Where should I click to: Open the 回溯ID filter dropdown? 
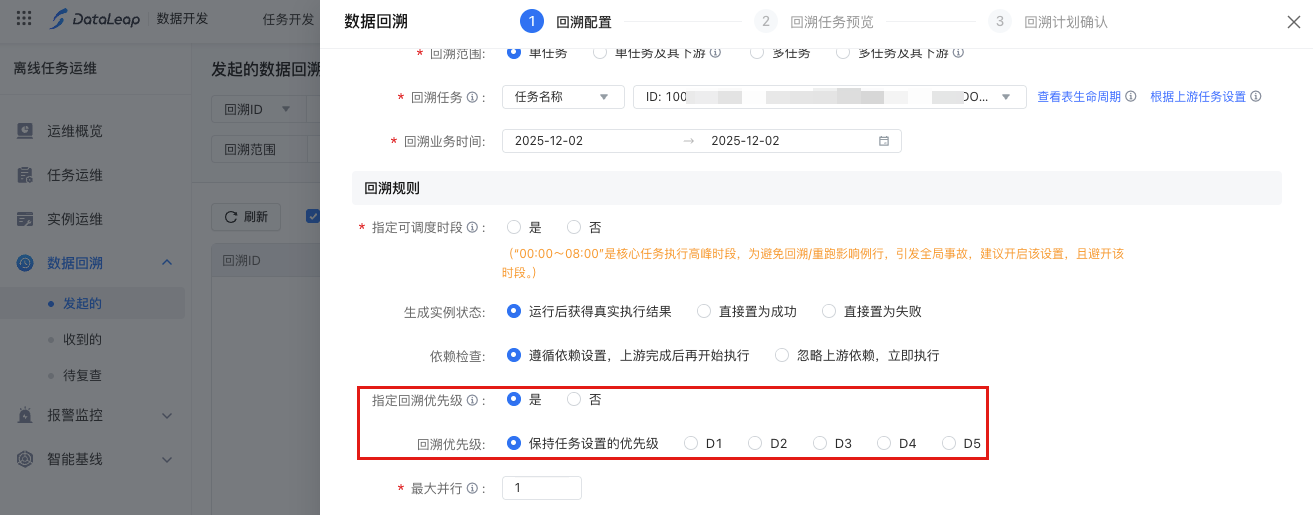click(258, 109)
